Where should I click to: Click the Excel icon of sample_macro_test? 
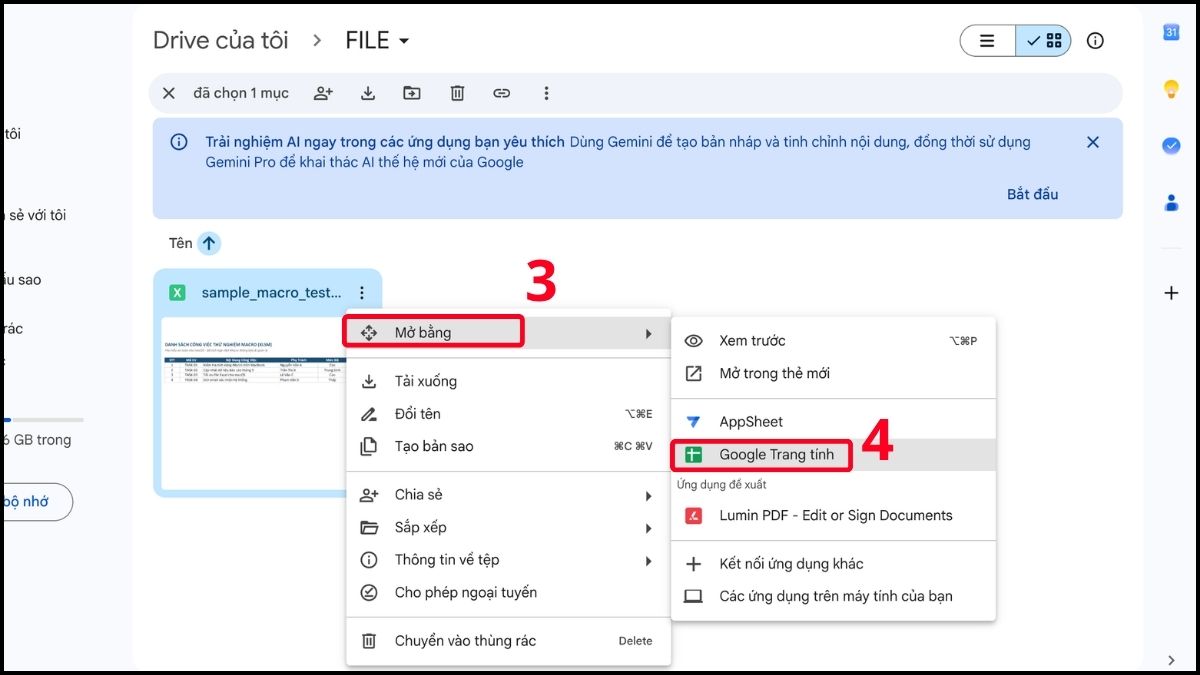pos(177,293)
